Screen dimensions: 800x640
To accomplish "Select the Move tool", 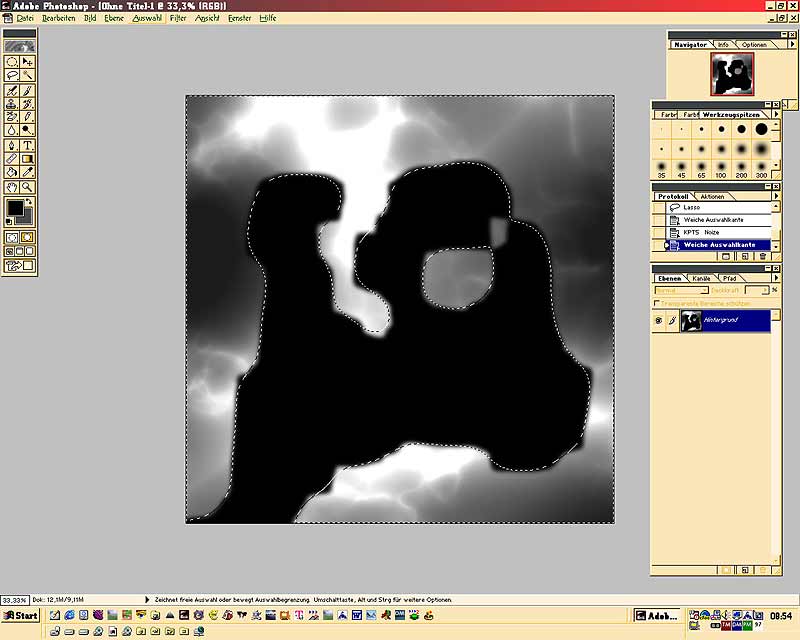I will [28, 61].
